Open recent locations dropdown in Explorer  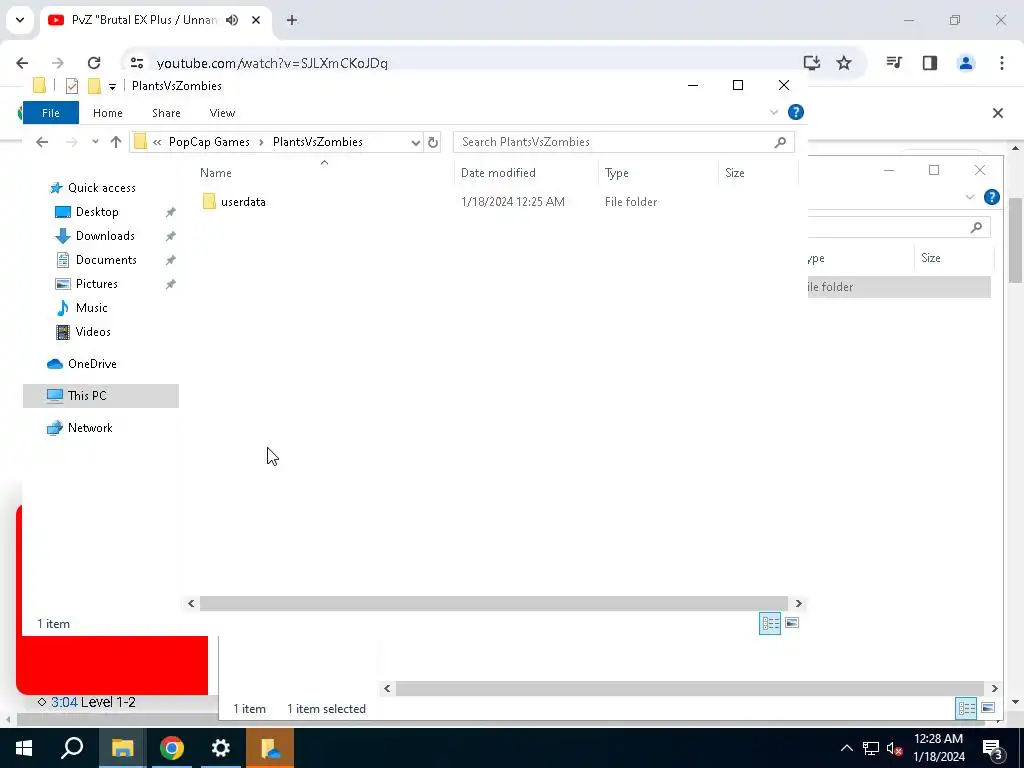coord(95,142)
